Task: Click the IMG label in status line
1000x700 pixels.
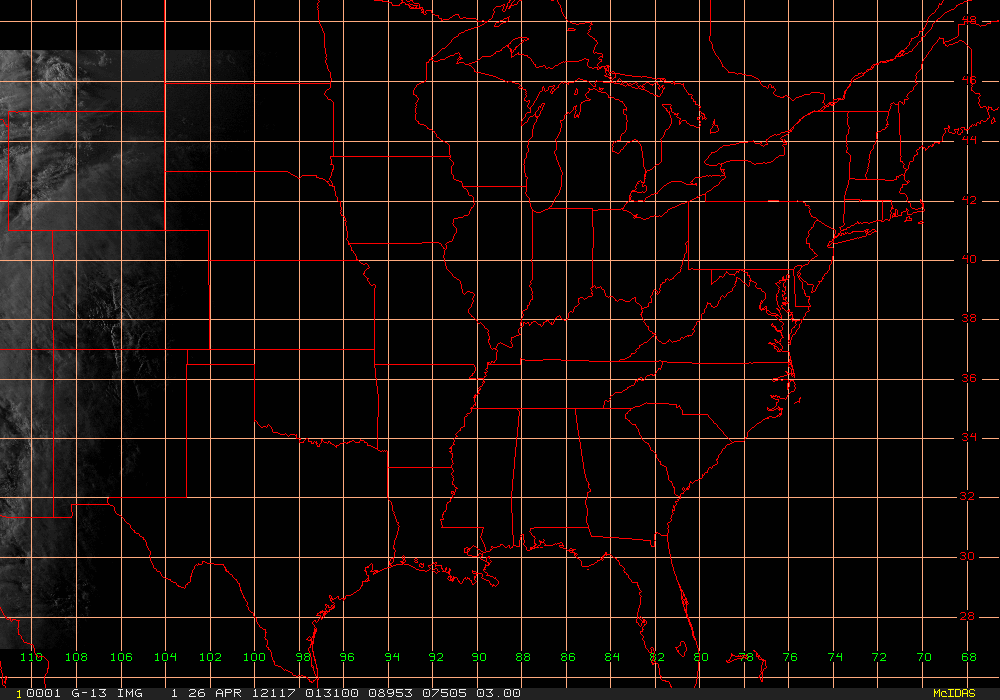Action: [x=130, y=693]
